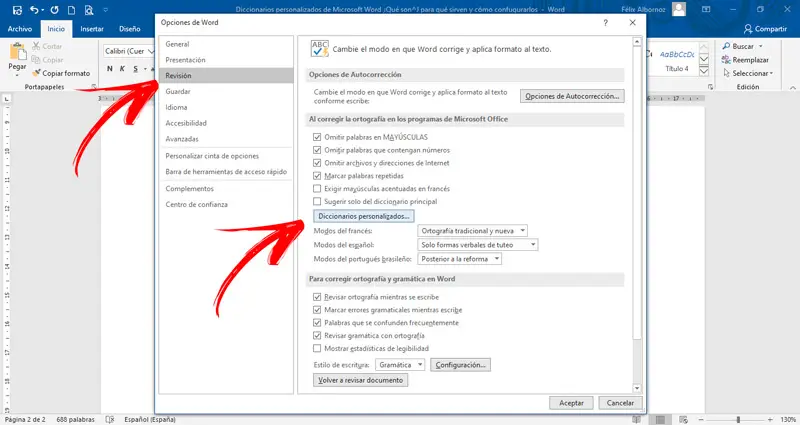This screenshot has width=800, height=425.
Task: Click the Cortar scissors icon
Action: (x=36, y=46)
